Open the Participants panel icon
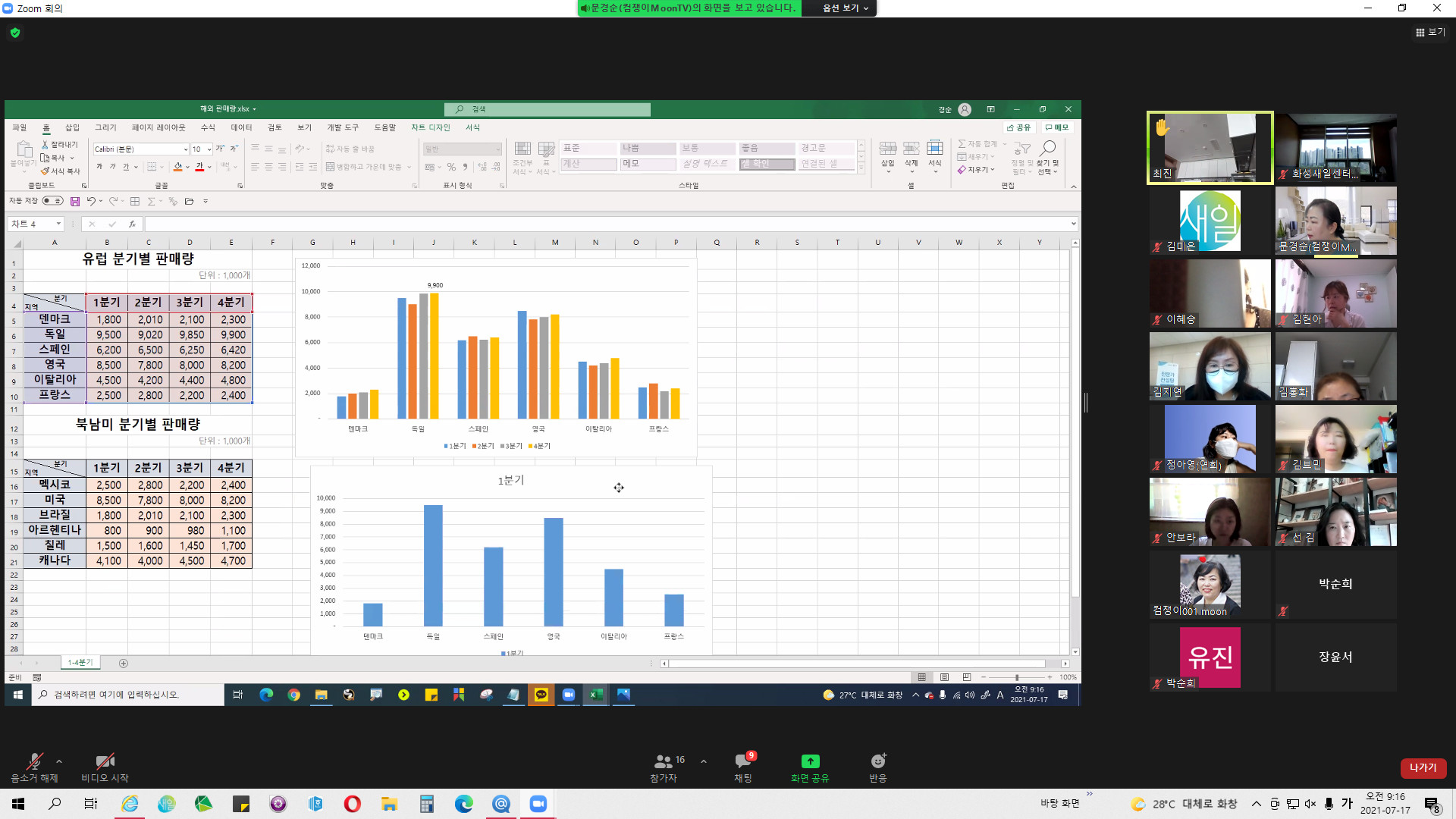 [664, 761]
